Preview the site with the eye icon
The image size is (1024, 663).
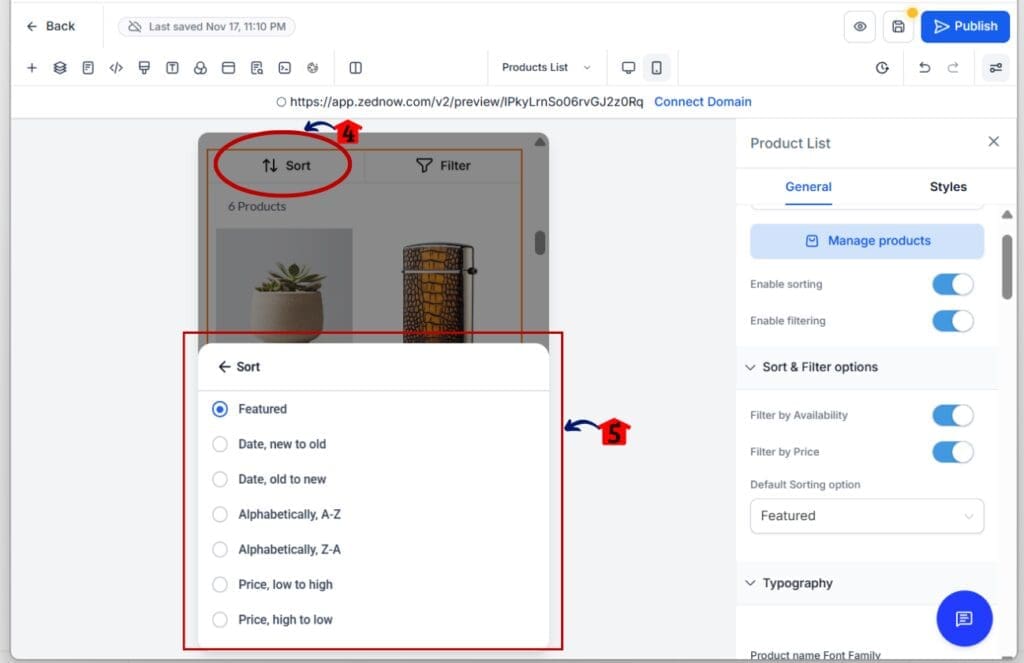(860, 26)
